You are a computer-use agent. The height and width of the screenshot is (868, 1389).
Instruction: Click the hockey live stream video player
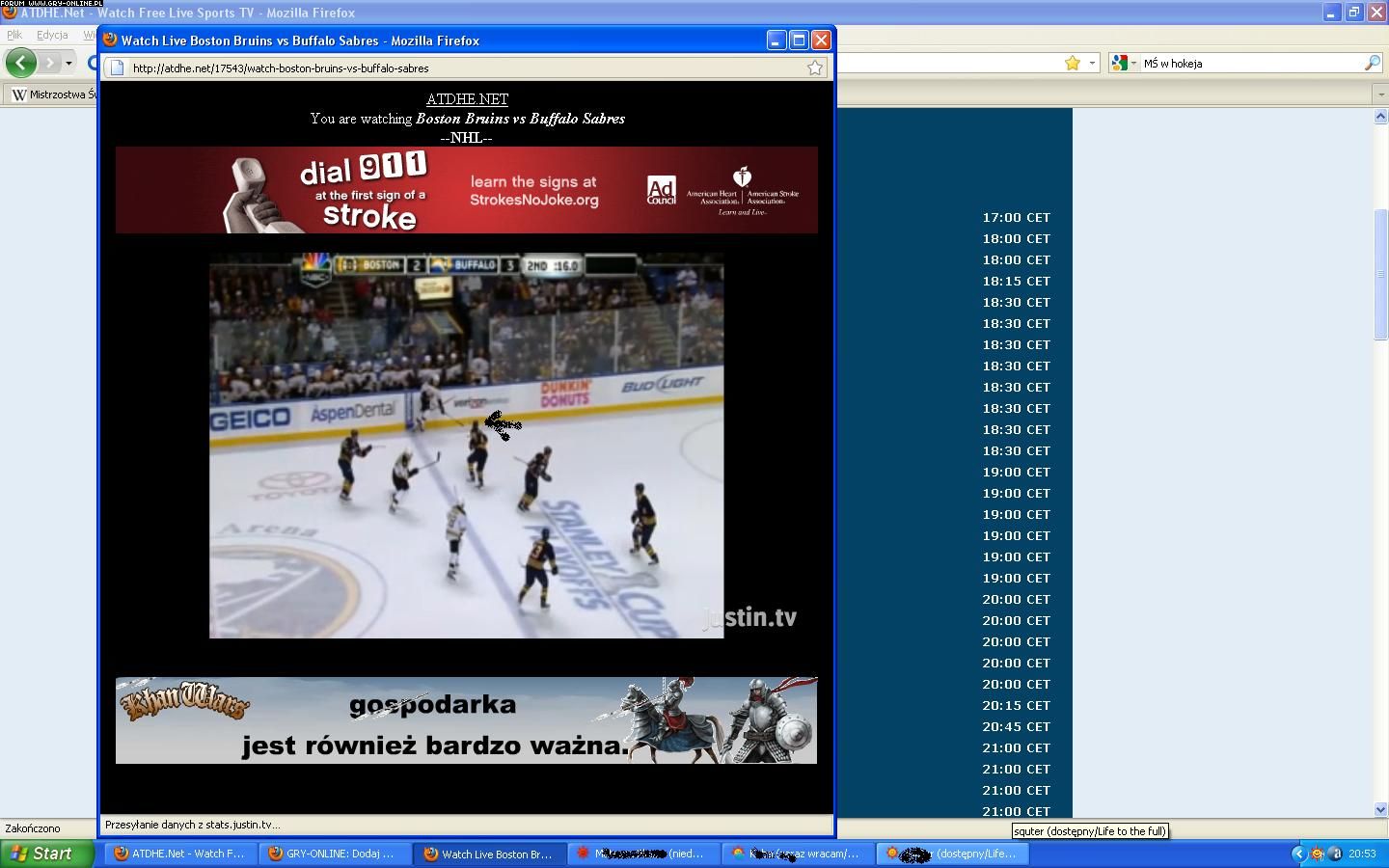tap(467, 446)
